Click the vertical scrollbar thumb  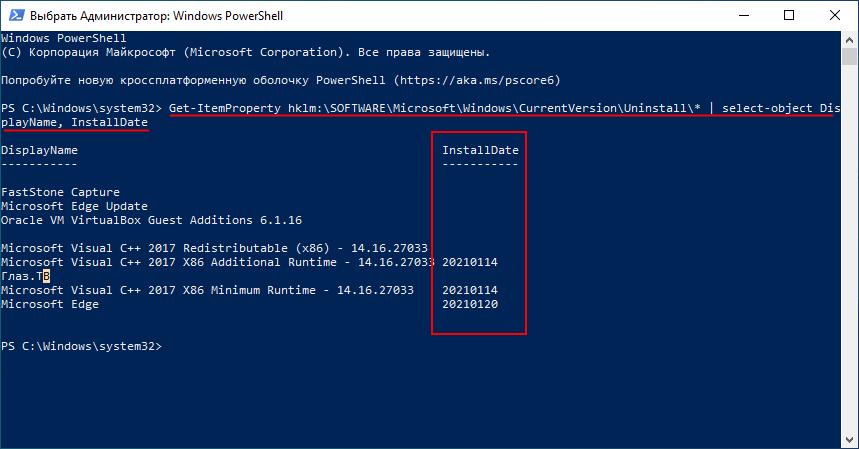point(849,56)
